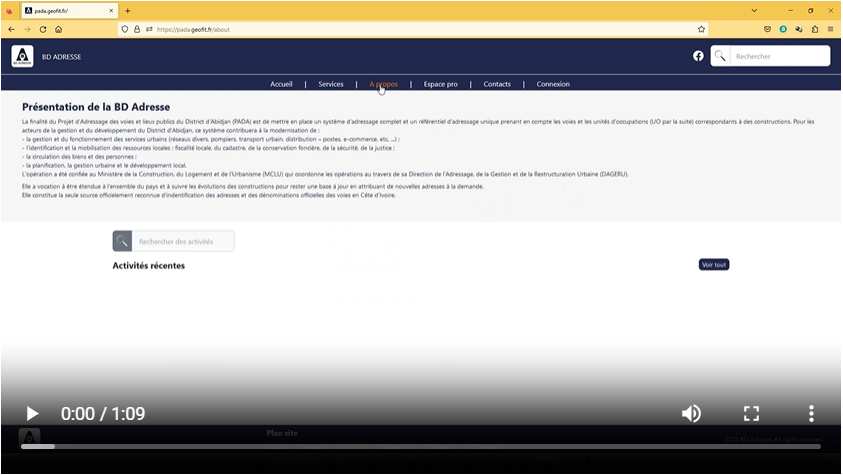The width and height of the screenshot is (843, 475).
Task: Click the Voir tout button
Action: pyautogui.click(x=714, y=265)
